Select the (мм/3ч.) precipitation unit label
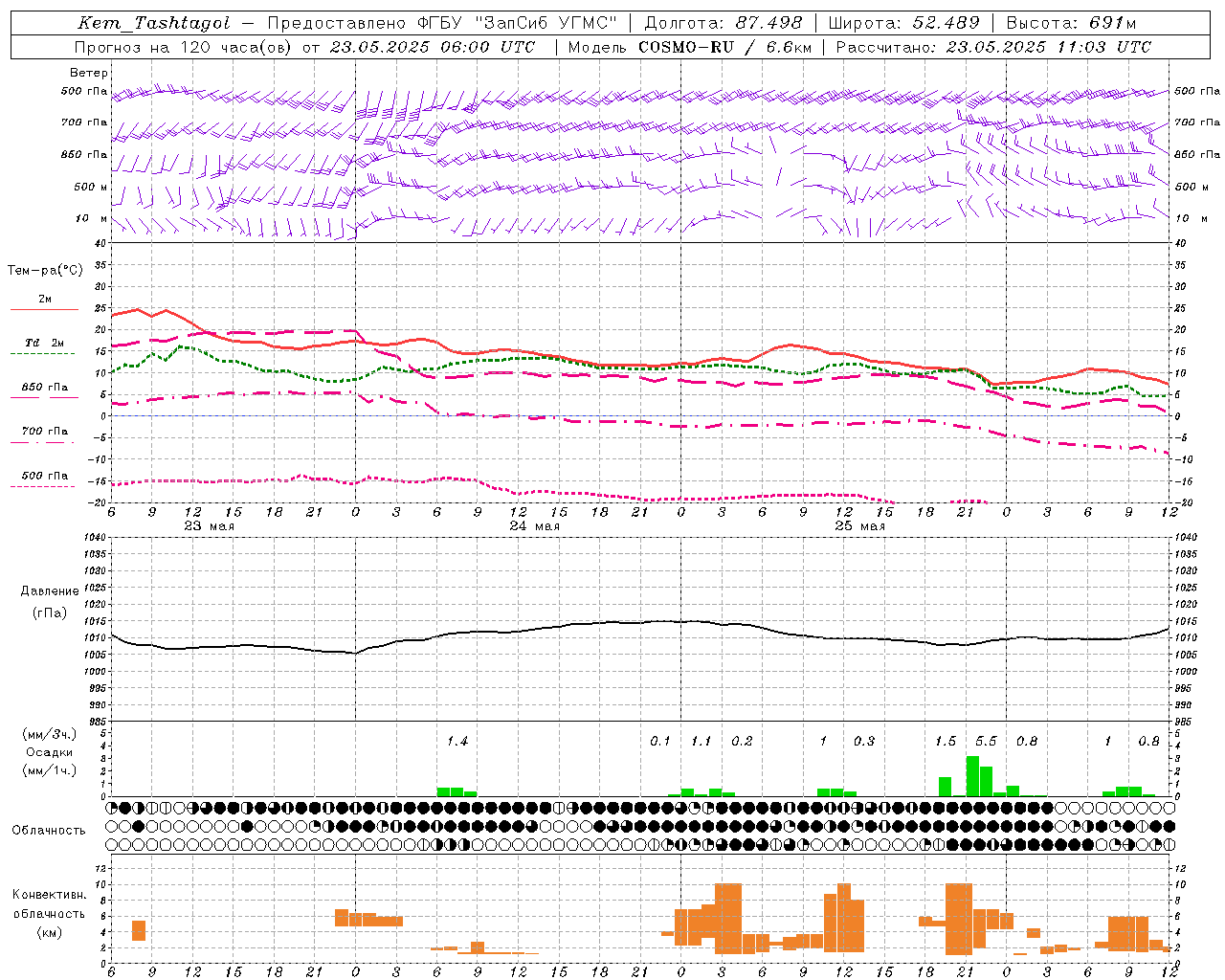The width and height of the screenshot is (1225, 980). pos(50,734)
